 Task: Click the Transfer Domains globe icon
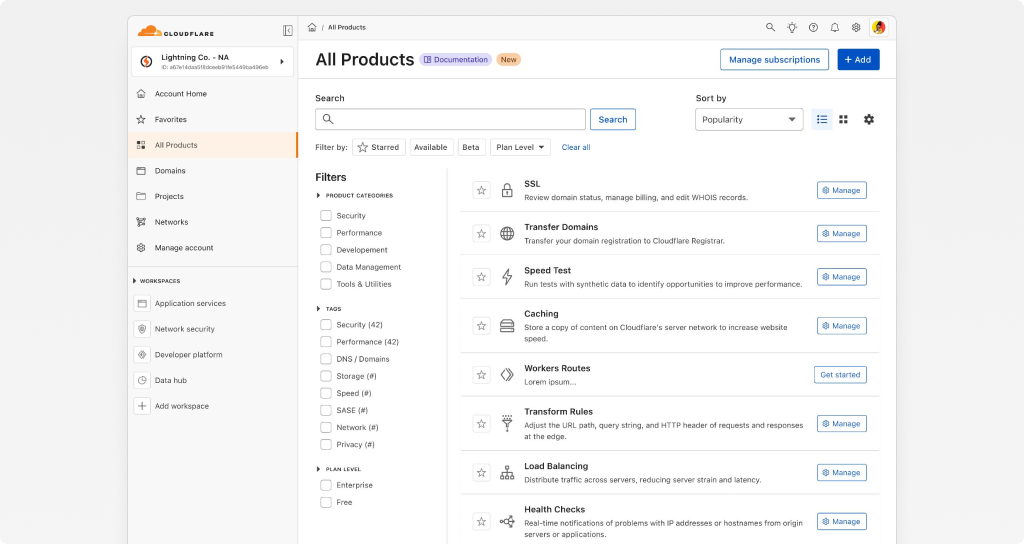click(x=507, y=233)
